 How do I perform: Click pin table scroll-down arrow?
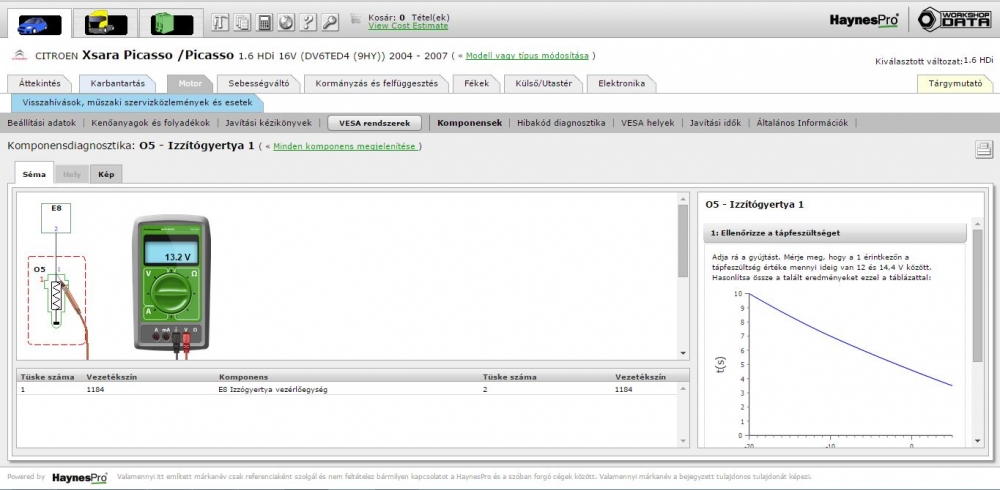tap(683, 441)
